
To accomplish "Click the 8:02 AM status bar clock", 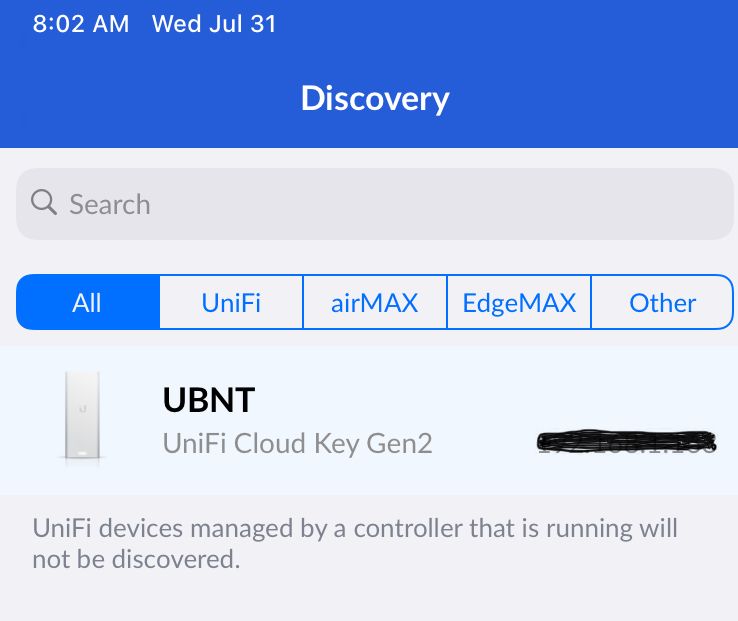I will (x=80, y=24).
